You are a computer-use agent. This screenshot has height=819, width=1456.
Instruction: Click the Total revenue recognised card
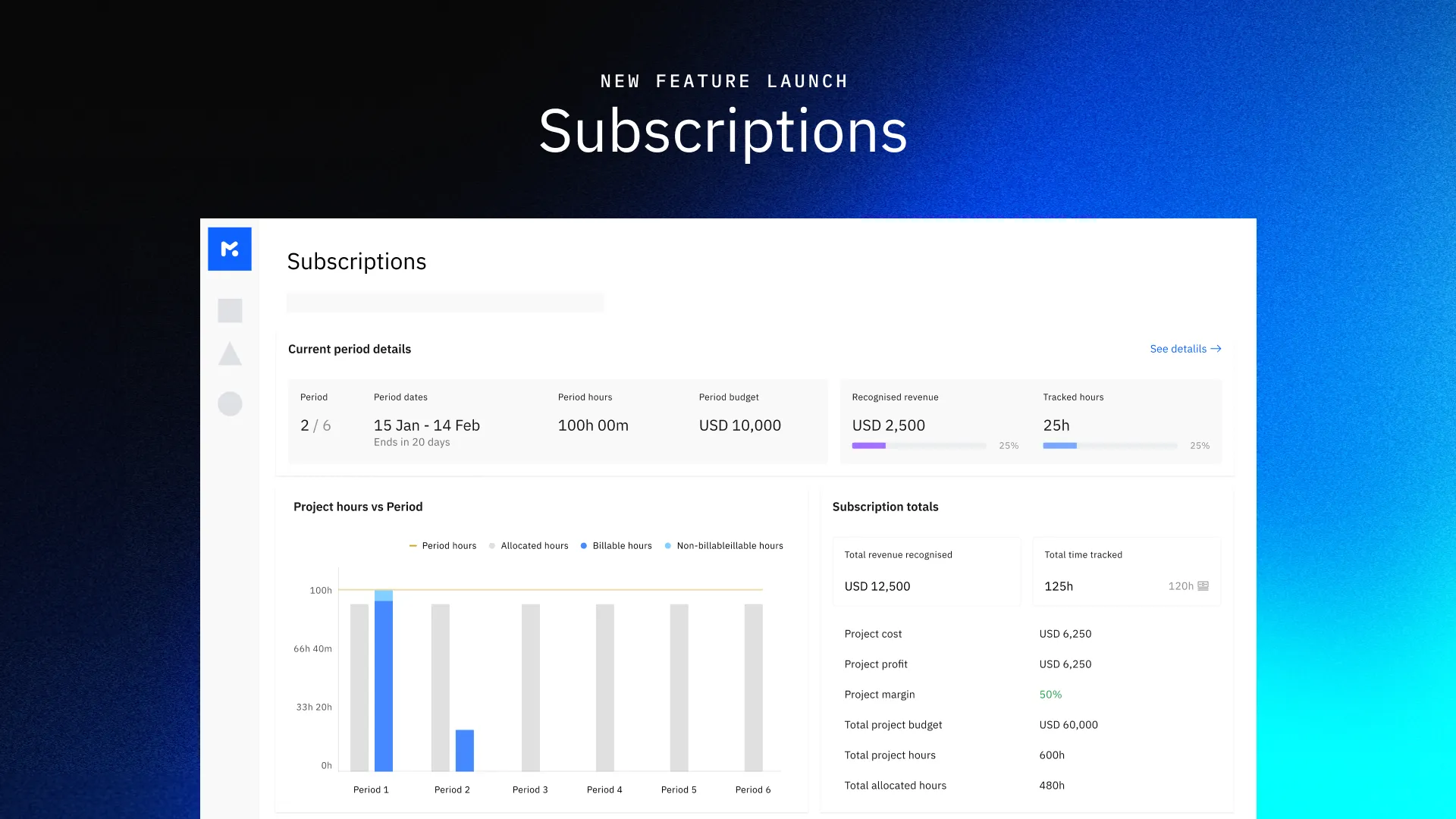coord(927,571)
